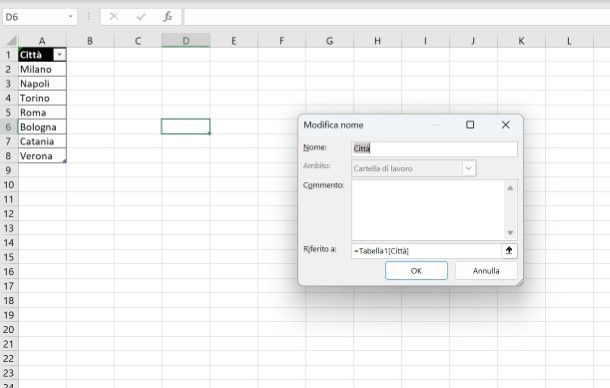This screenshot has width=610, height=388.
Task: Click the Città table header cell
Action: pyautogui.click(x=36, y=55)
